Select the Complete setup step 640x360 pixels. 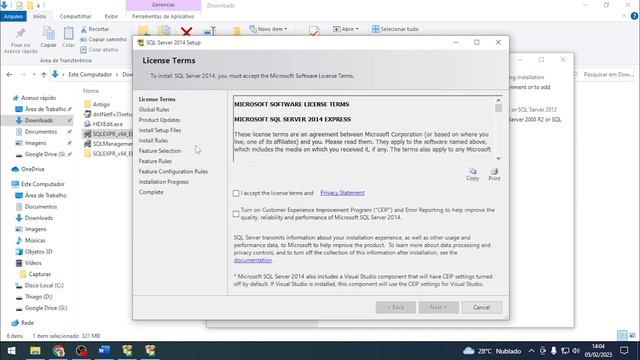(x=151, y=192)
